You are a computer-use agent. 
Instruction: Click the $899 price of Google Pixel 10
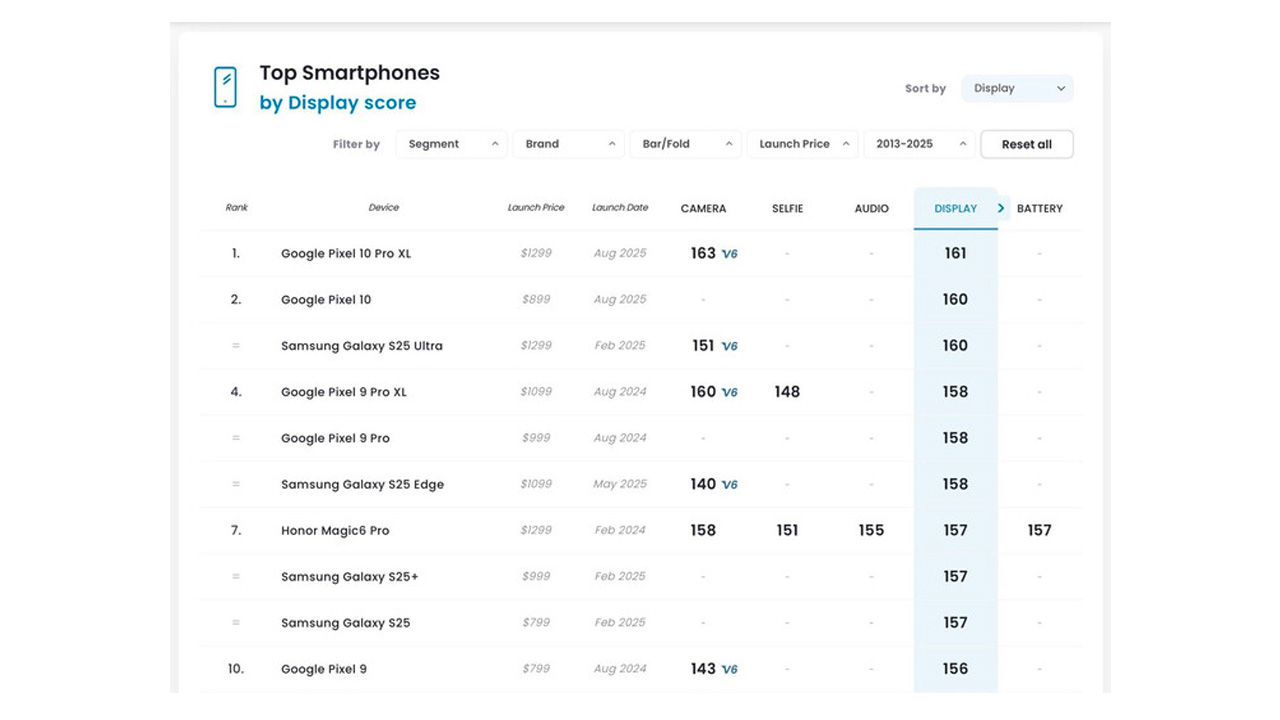(536, 300)
